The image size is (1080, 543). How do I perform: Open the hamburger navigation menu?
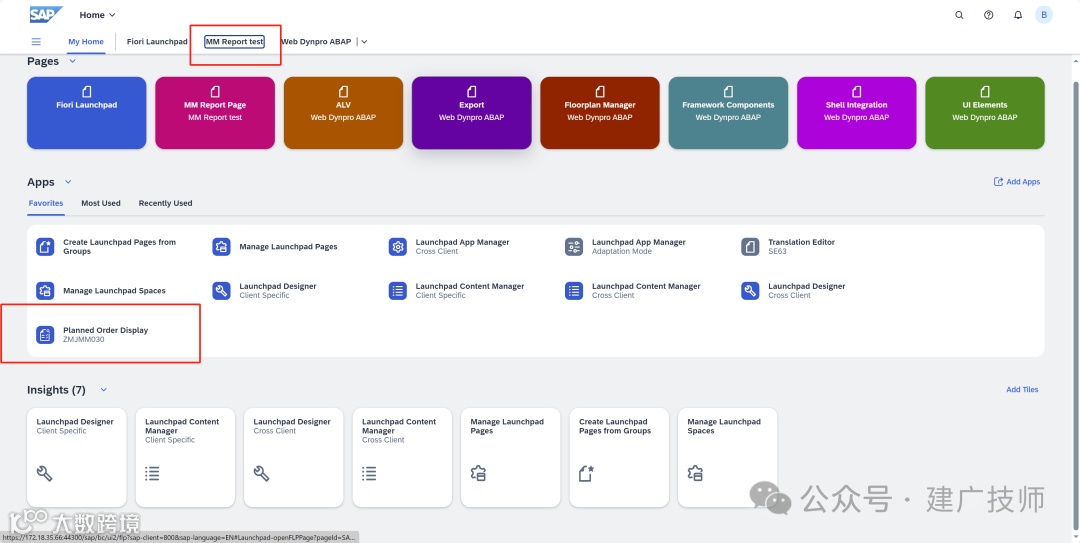[37, 41]
